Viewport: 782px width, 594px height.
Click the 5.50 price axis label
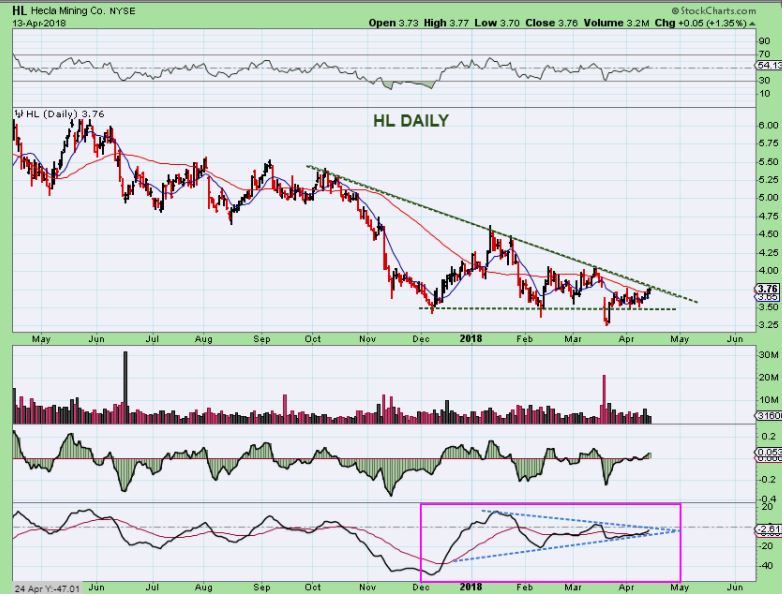(769, 162)
